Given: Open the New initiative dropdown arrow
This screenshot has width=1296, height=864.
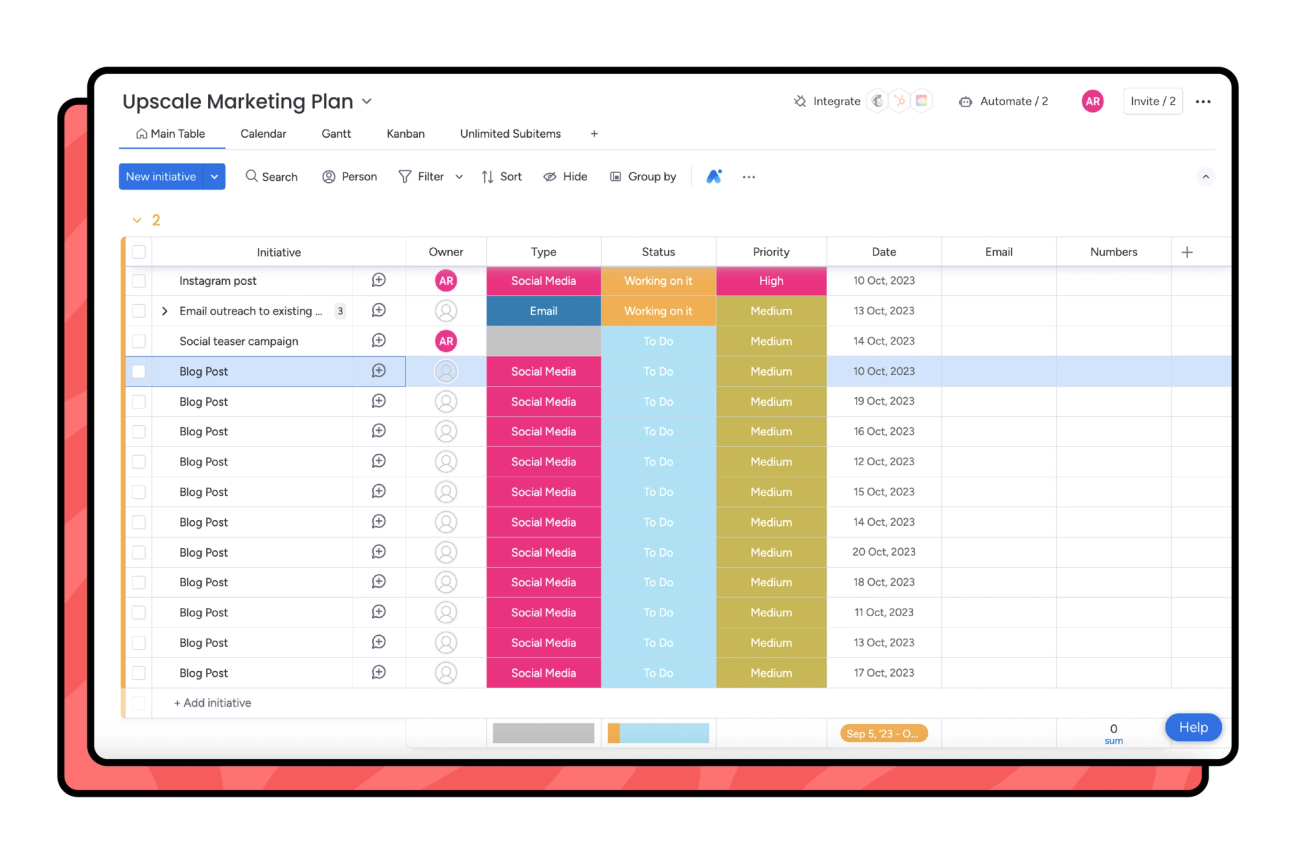Looking at the screenshot, I should [x=212, y=176].
